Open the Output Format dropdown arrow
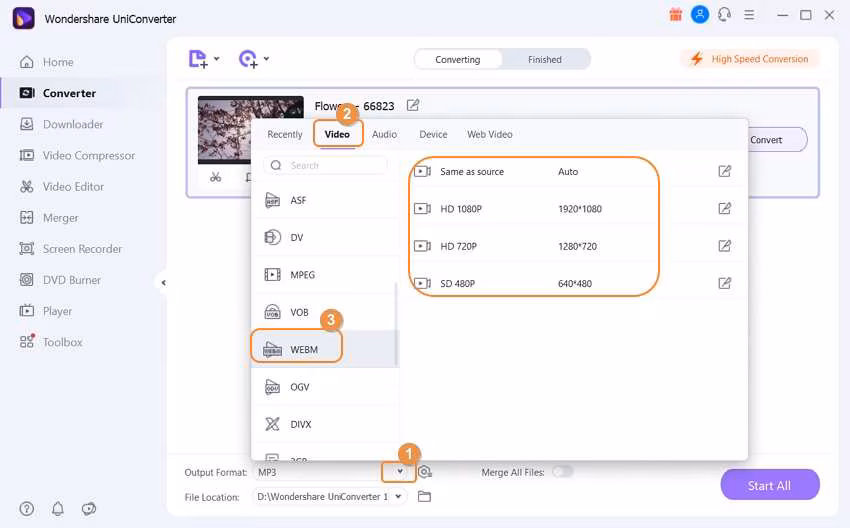Viewport: 850px width, 528px height. 400,472
